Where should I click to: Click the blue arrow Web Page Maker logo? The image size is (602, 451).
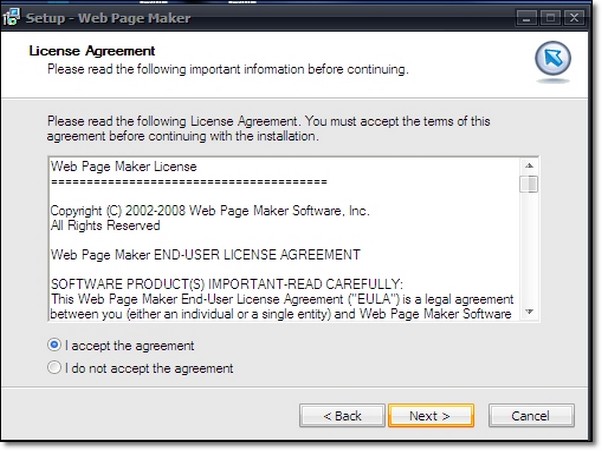click(553, 58)
